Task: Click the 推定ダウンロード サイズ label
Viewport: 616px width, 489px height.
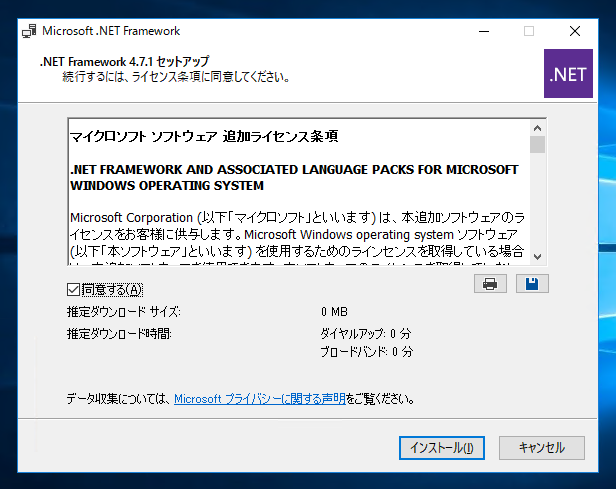Action: pyautogui.click(x=124, y=312)
